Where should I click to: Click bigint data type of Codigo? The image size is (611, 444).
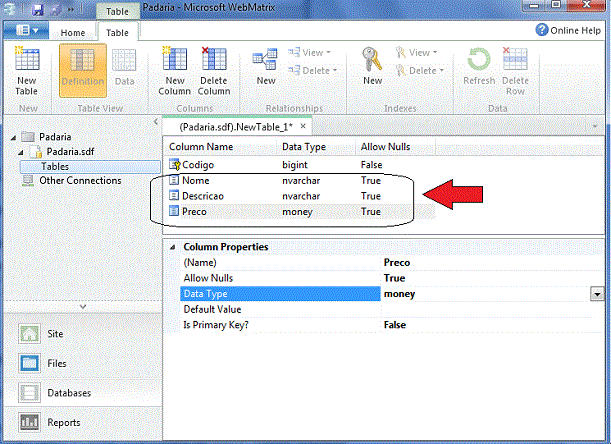pyautogui.click(x=295, y=165)
